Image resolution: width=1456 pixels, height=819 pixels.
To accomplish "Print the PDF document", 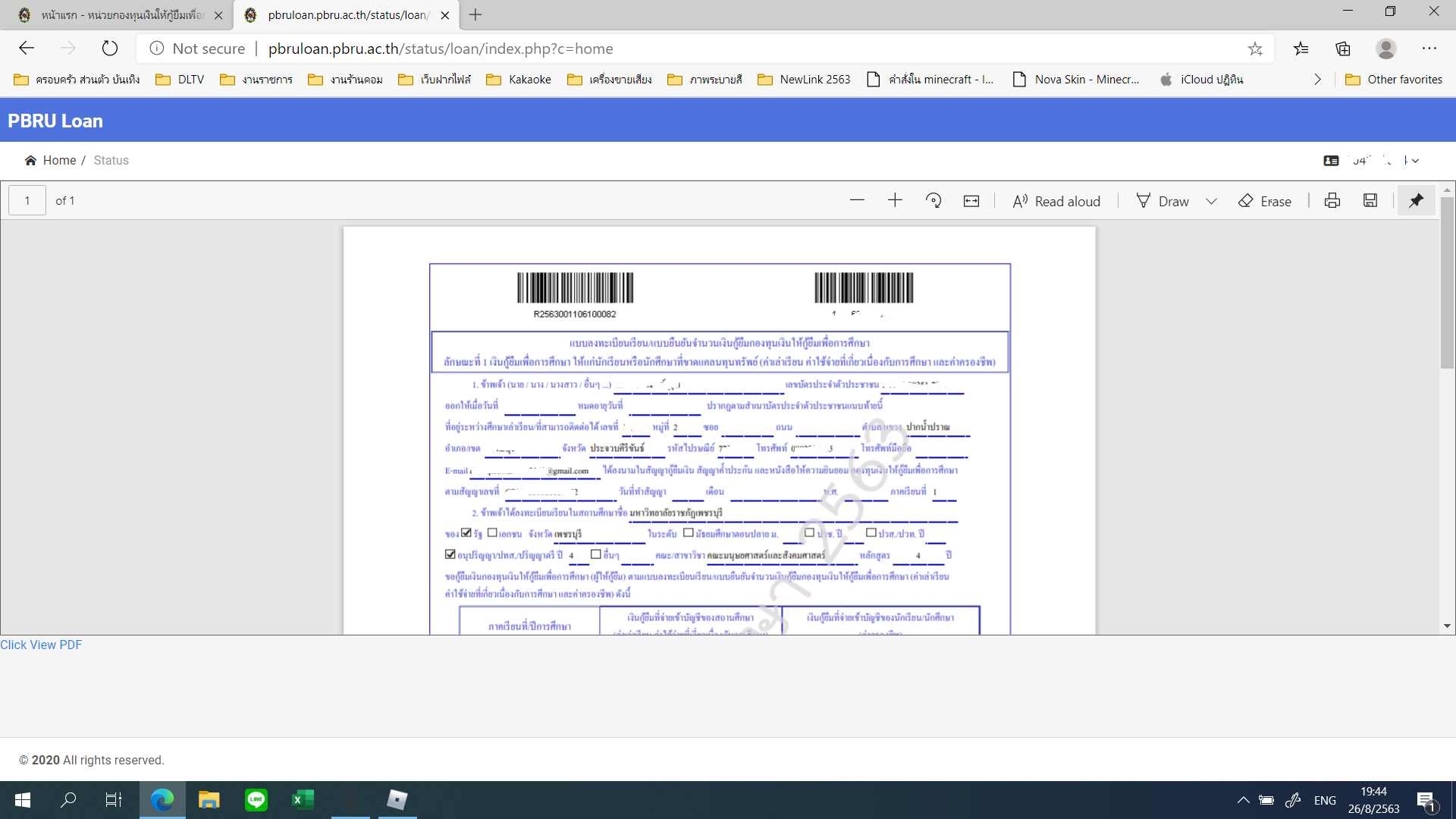I will point(1332,201).
